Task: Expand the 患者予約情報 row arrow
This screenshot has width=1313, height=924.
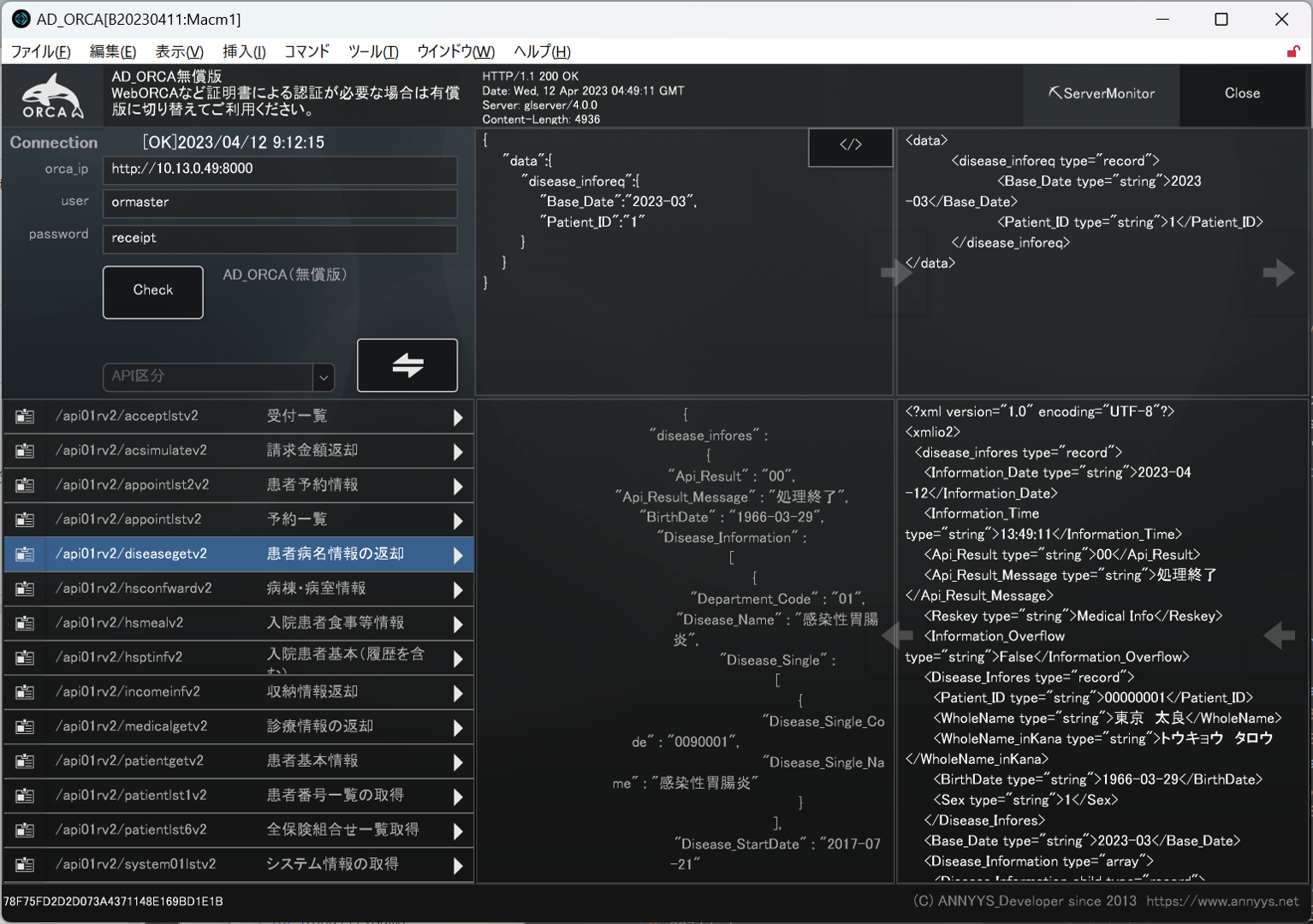Action: tap(458, 486)
